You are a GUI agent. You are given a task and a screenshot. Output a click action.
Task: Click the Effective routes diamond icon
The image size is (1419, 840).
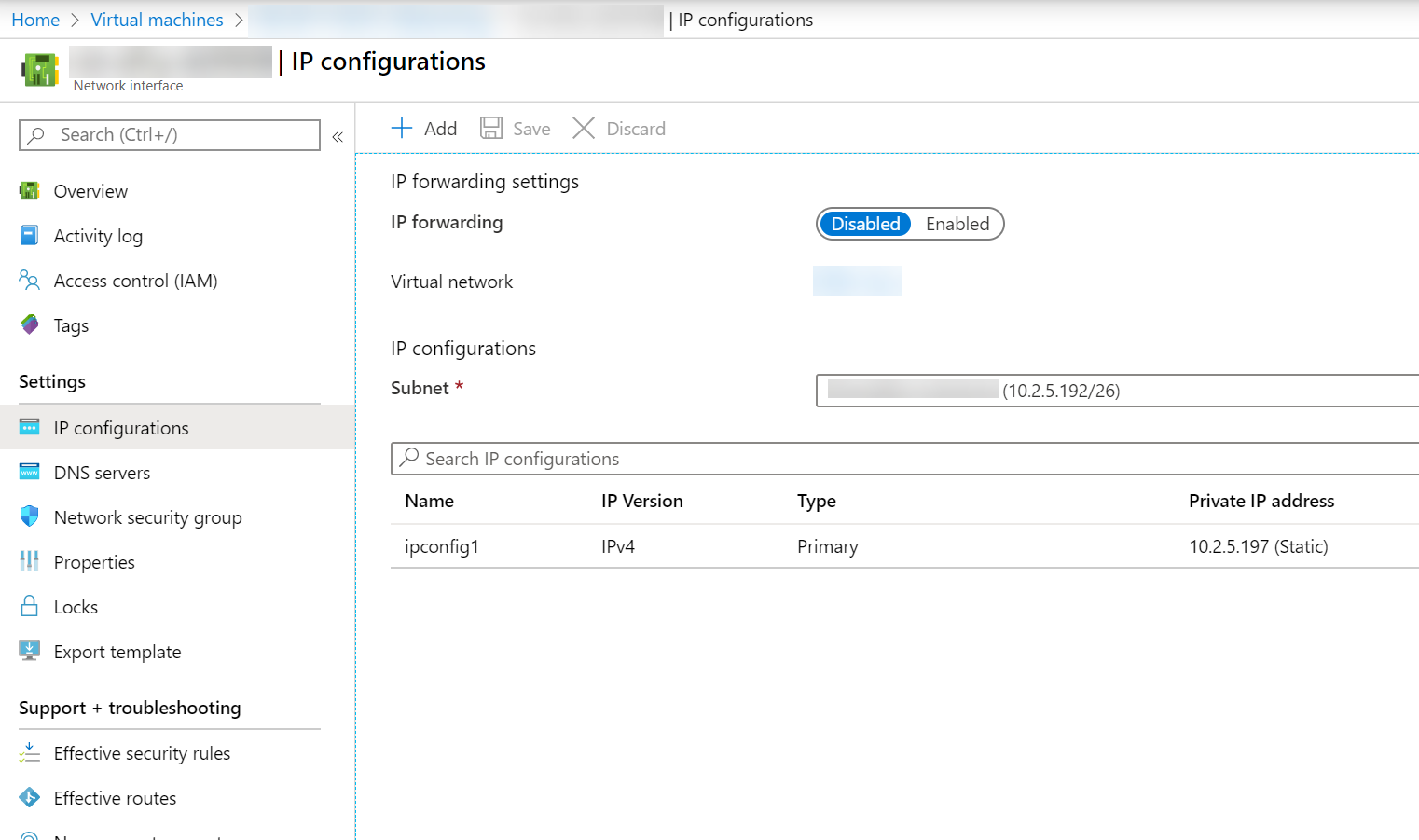click(29, 798)
